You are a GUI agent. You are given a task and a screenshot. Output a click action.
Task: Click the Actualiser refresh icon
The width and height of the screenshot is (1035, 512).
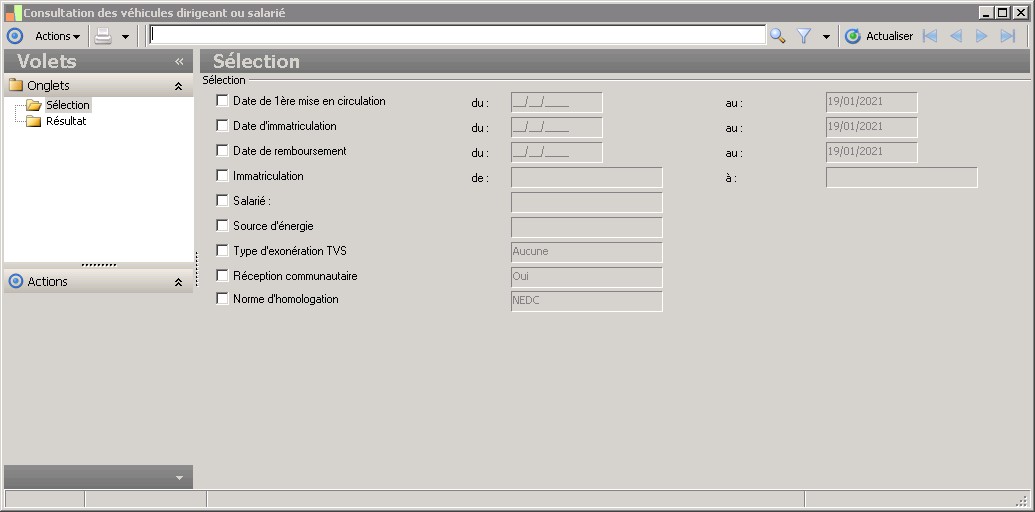coord(853,36)
